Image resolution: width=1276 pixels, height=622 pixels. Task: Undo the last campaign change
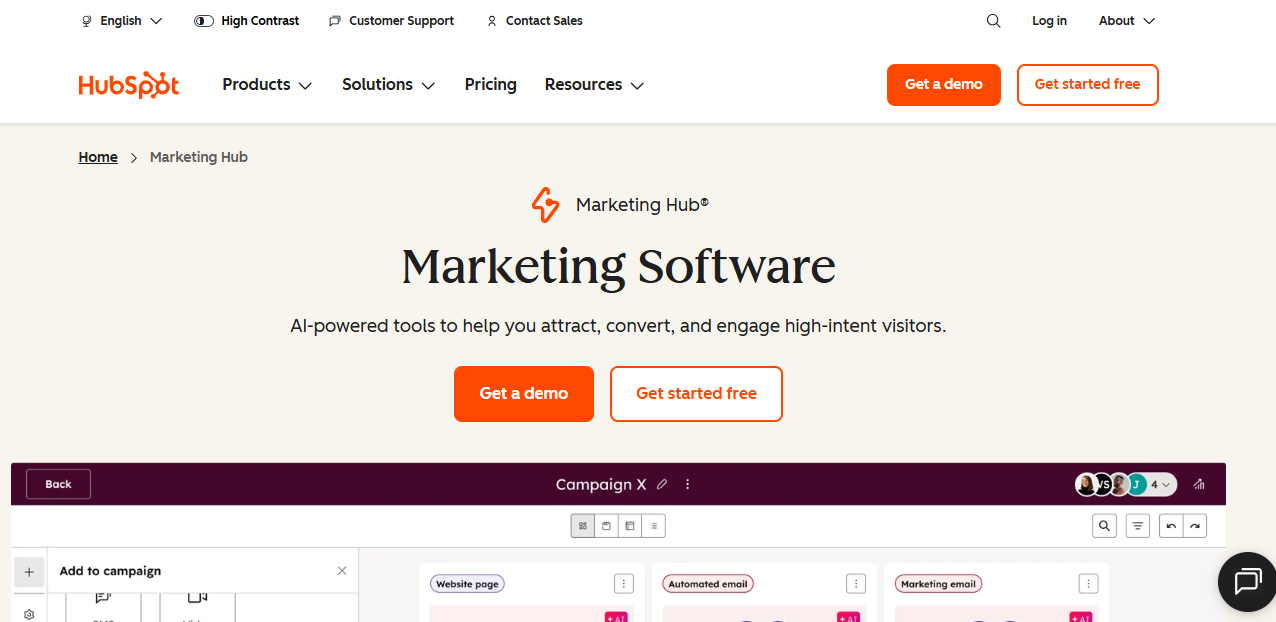pyautogui.click(x=1170, y=525)
